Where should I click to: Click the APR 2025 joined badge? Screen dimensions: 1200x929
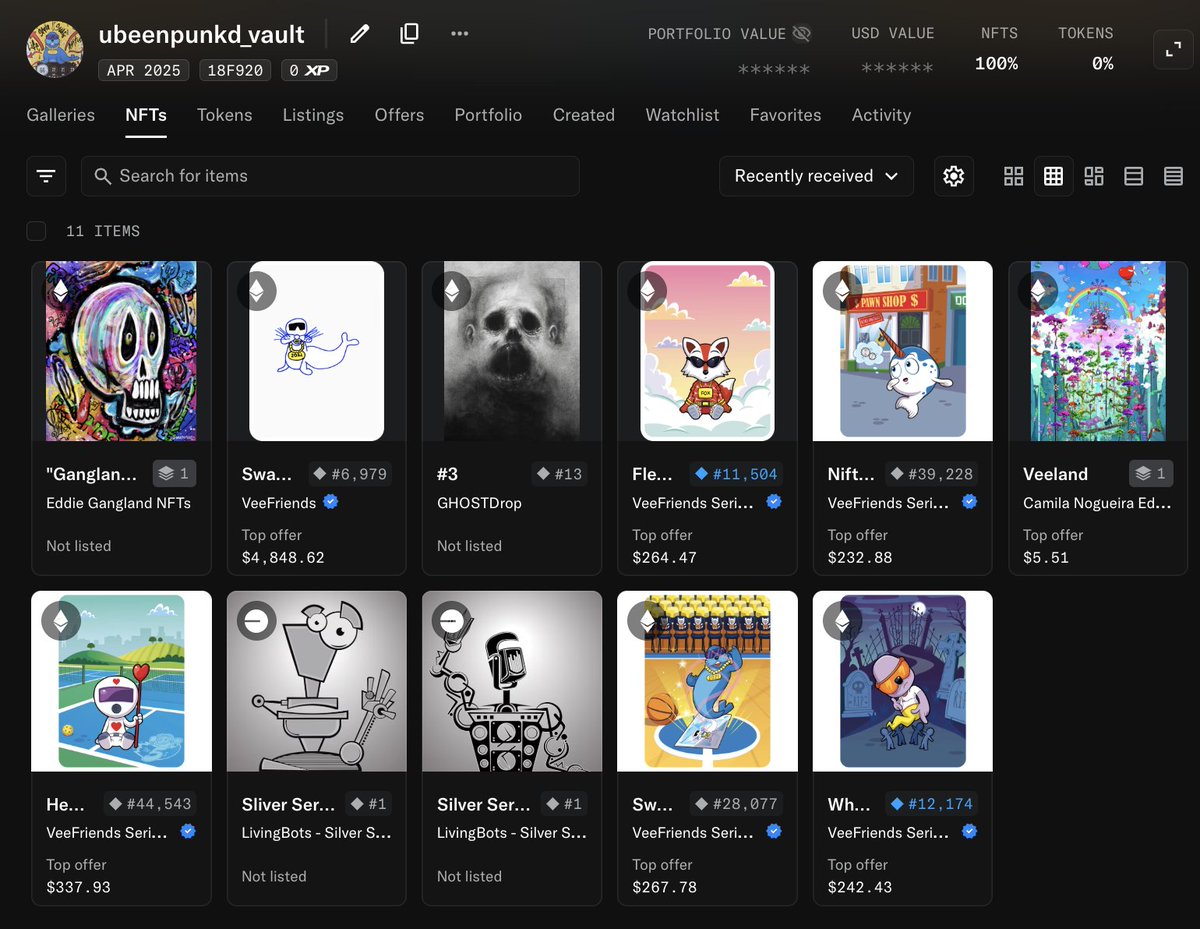point(145,70)
